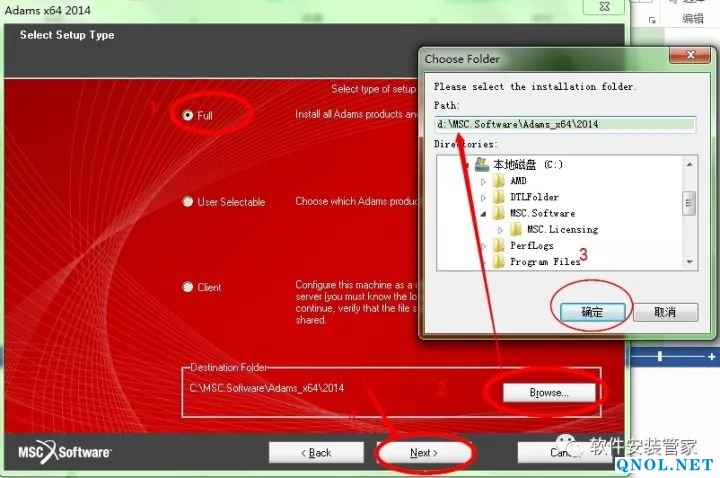Screen dimensions: 720x478
Task: Click the MSC.Licensing folder icon
Action: [x=515, y=229]
